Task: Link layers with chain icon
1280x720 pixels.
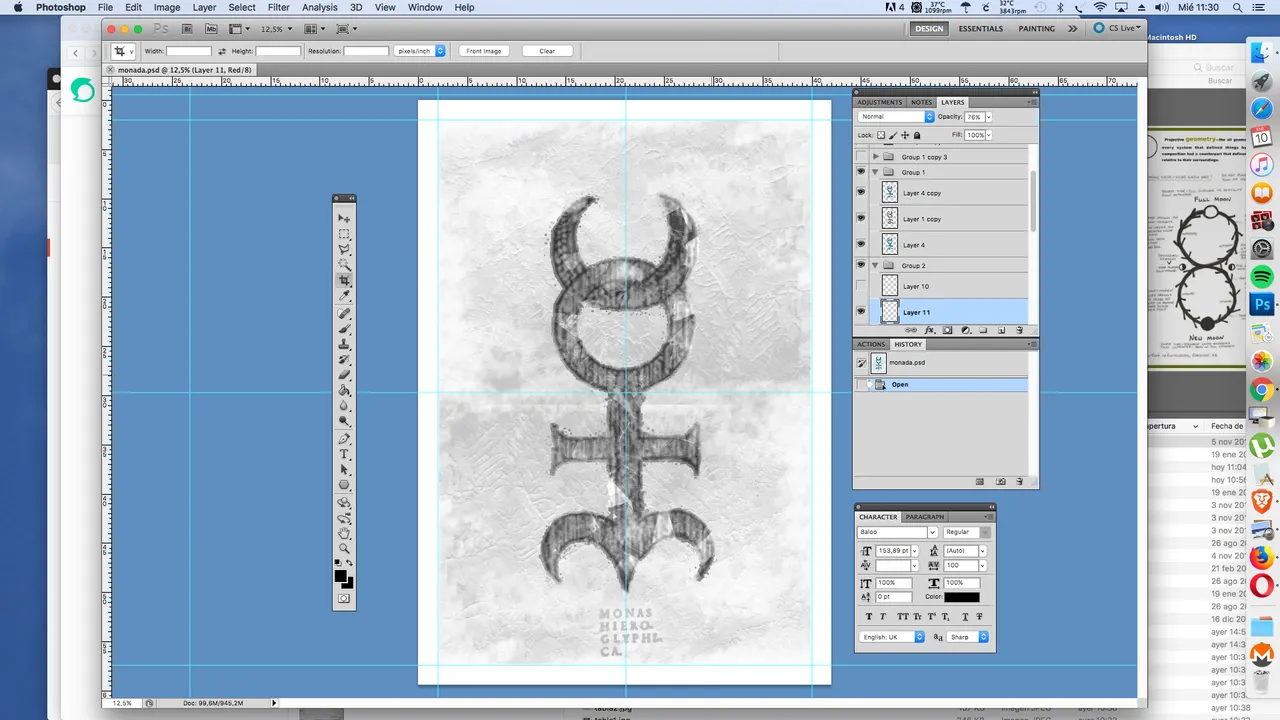Action: pos(911,330)
